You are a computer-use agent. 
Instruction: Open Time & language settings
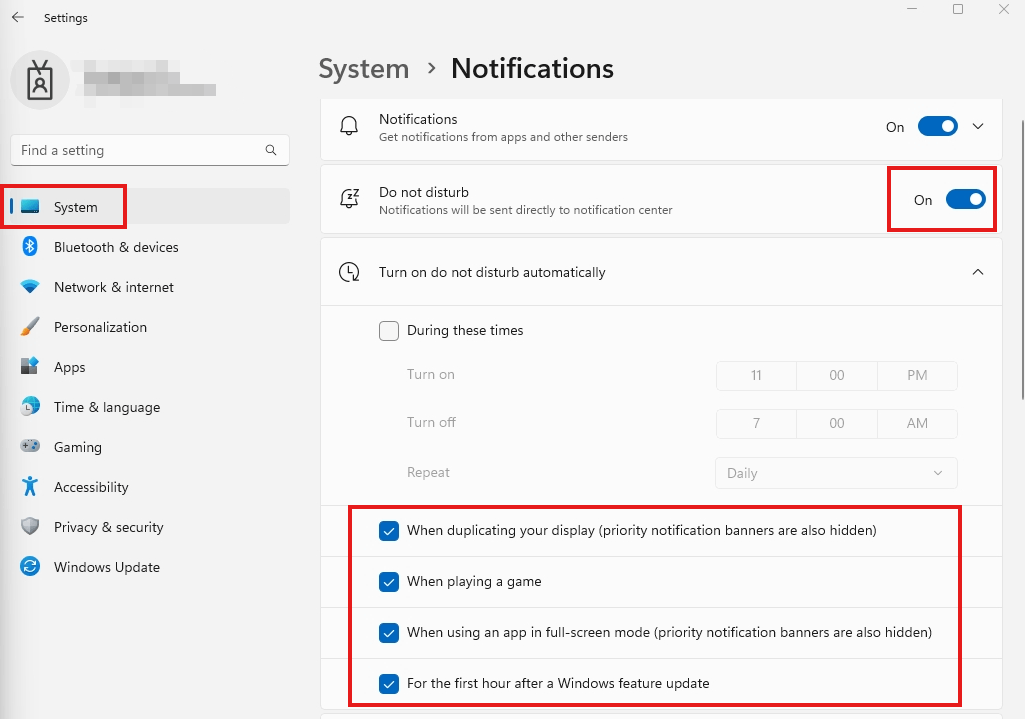[x=150, y=407]
